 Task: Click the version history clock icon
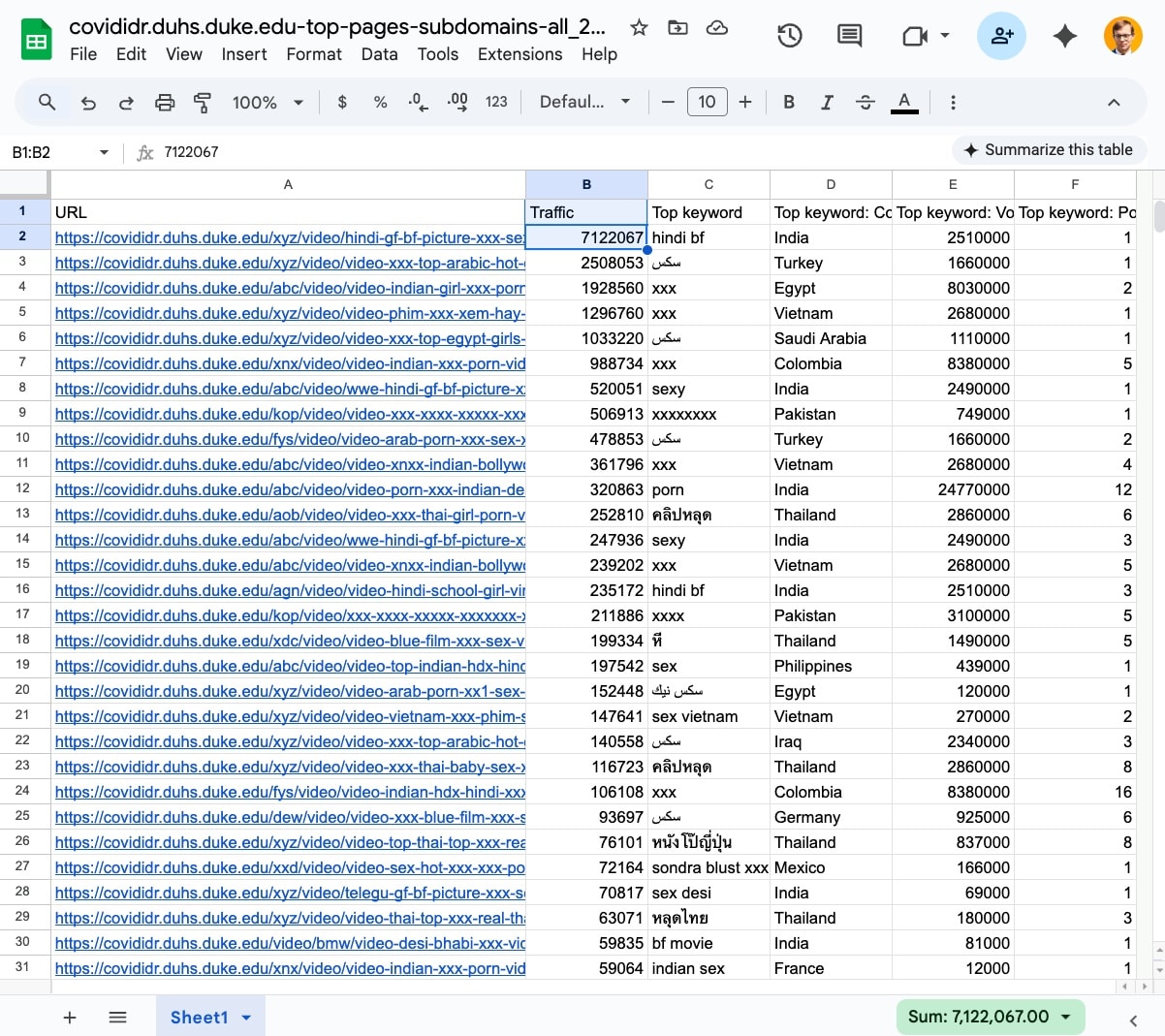(789, 35)
